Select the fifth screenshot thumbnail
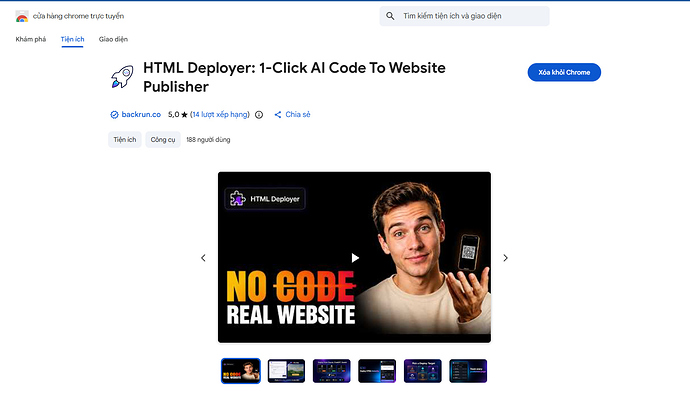690x402 pixels. 423,371
